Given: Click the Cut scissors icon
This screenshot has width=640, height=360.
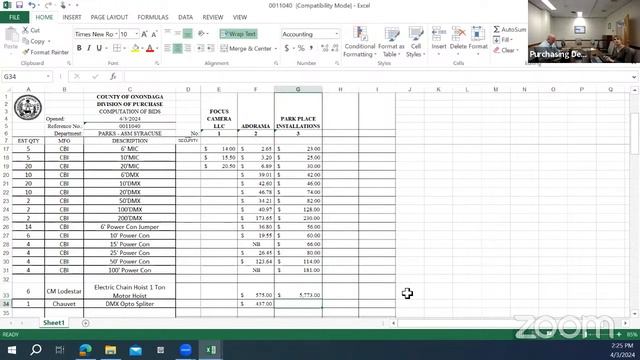Looking at the screenshot, I should [x=25, y=30].
